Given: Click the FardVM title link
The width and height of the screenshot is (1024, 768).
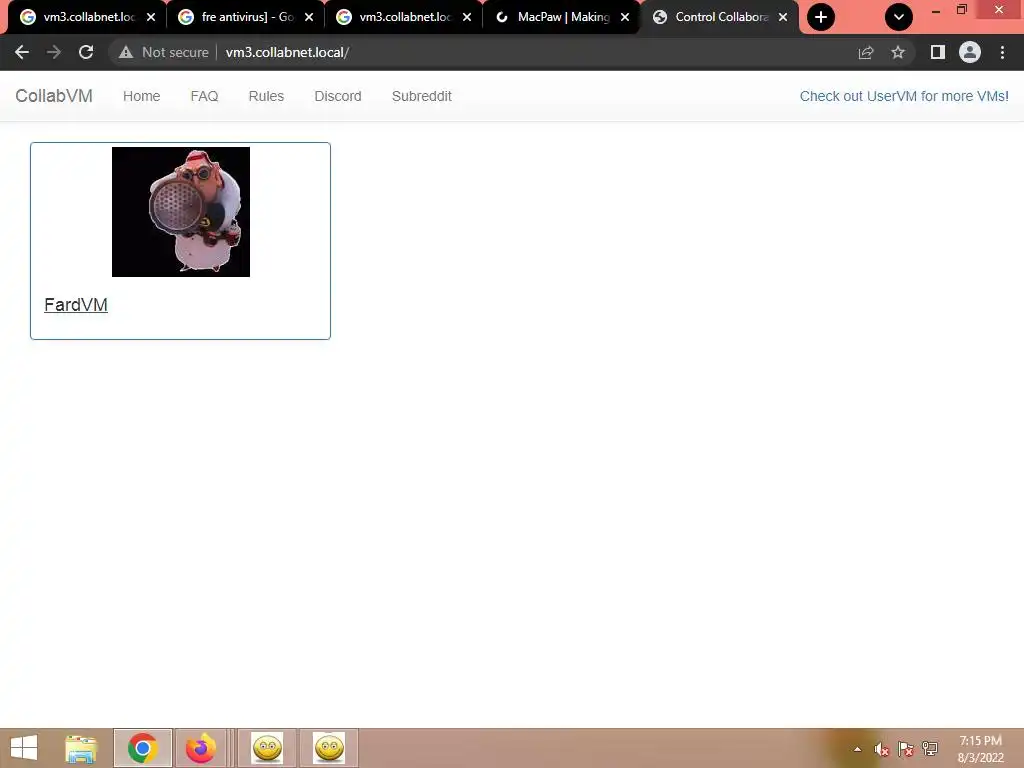Looking at the screenshot, I should [76, 305].
